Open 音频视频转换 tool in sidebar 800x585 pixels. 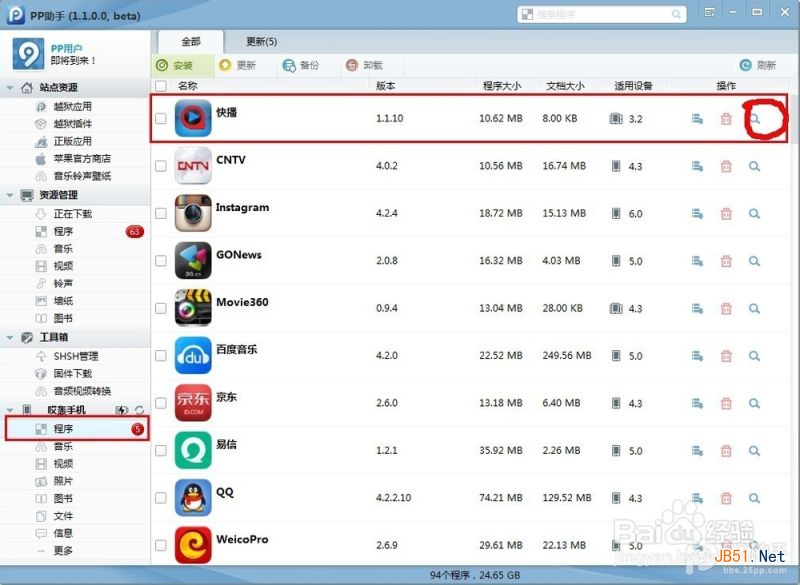82,391
